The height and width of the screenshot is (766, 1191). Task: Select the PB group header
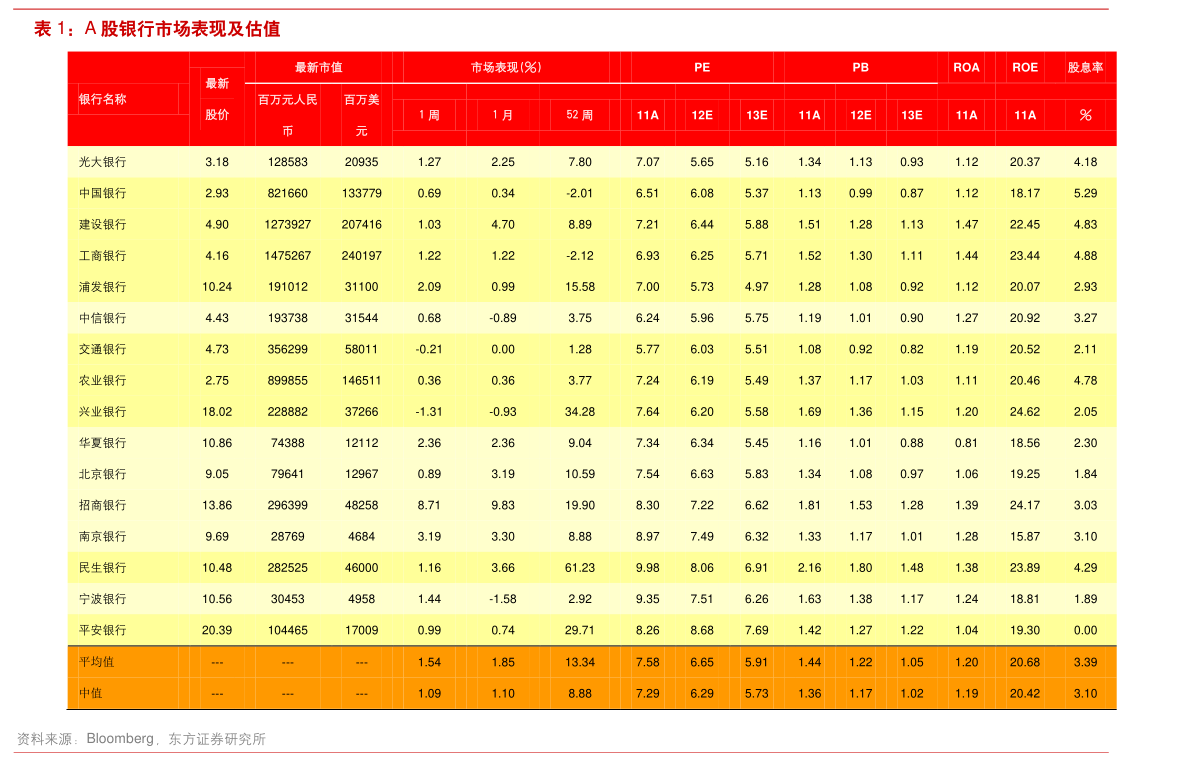click(860, 67)
